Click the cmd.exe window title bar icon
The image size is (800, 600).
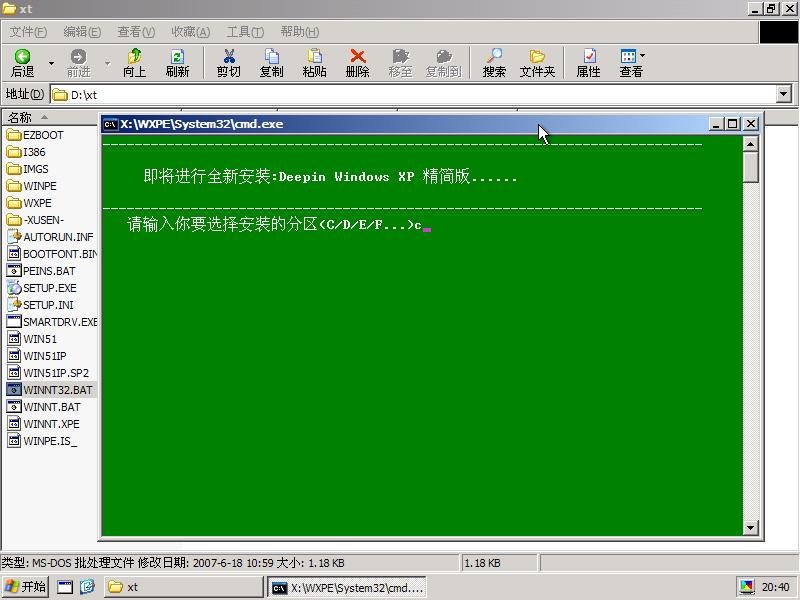click(110, 124)
